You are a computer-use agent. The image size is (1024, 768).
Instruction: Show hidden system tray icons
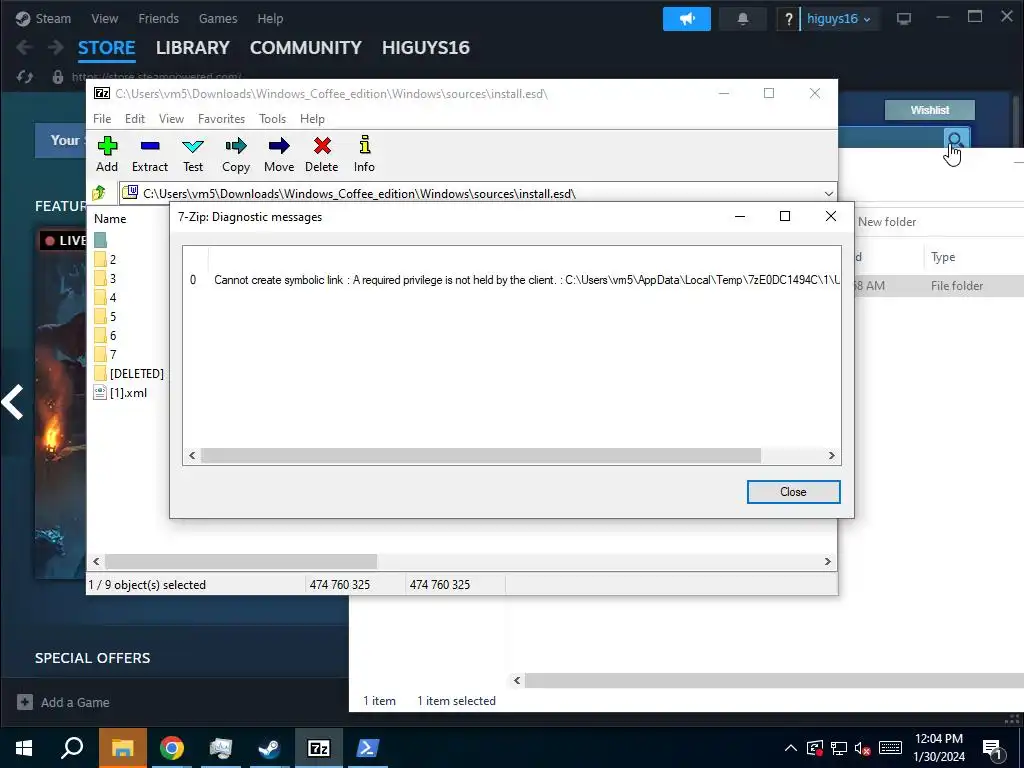791,748
